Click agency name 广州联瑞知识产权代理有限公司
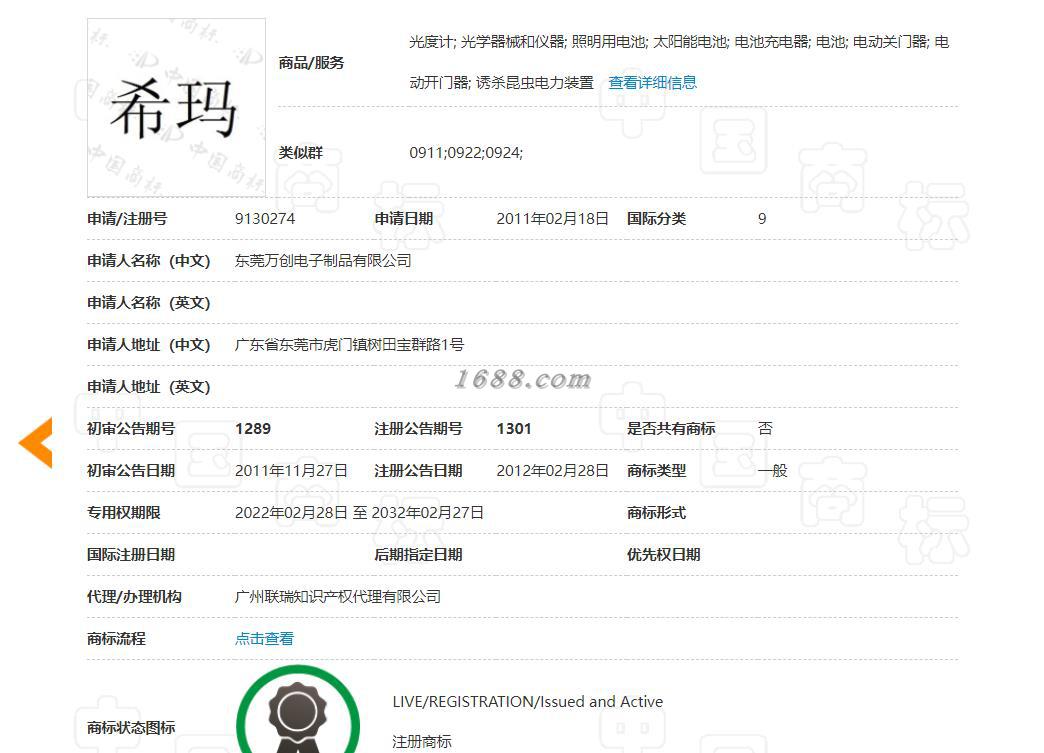Screen dimensions: 1044x753 point(338,597)
